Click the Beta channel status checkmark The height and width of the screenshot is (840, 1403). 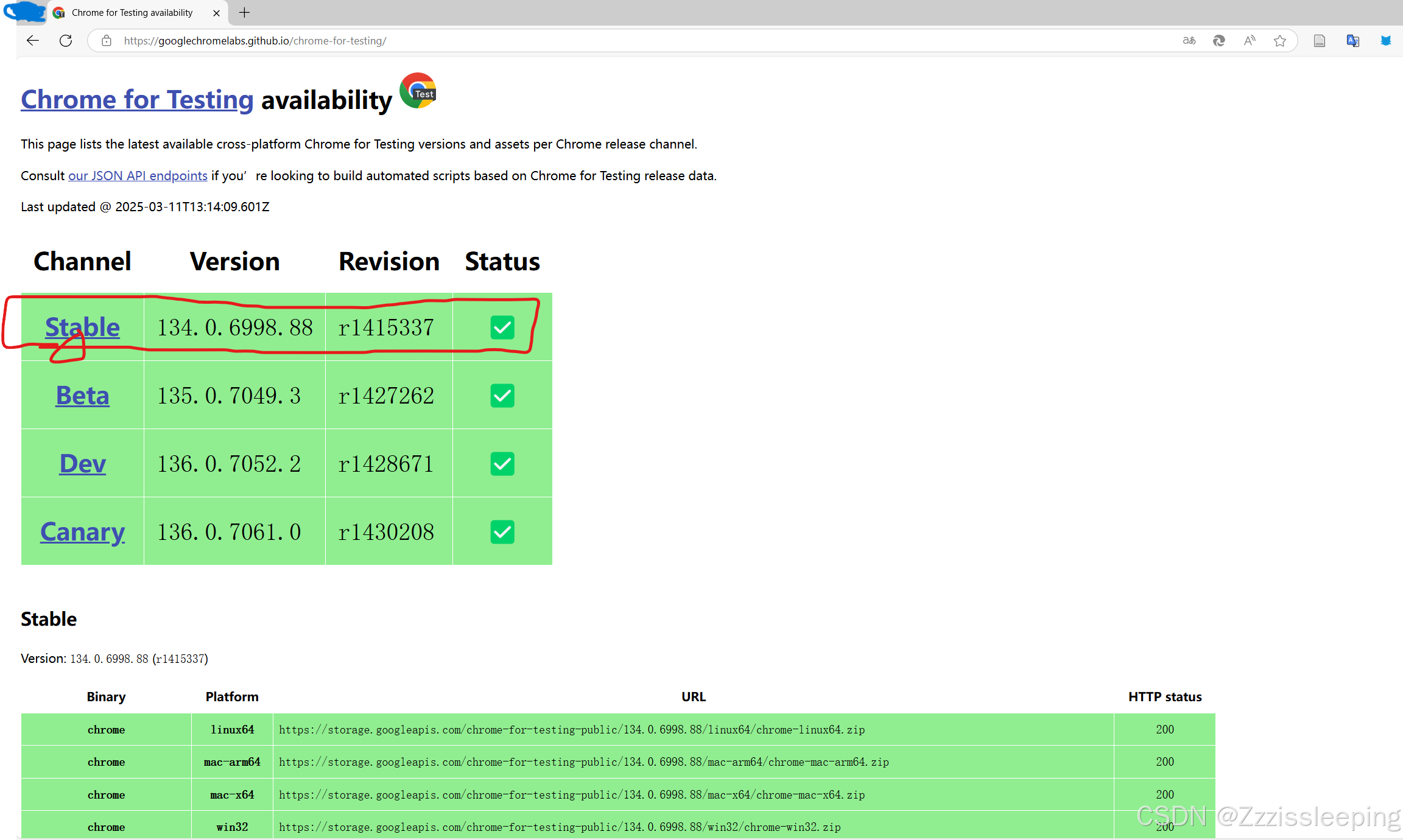click(502, 395)
